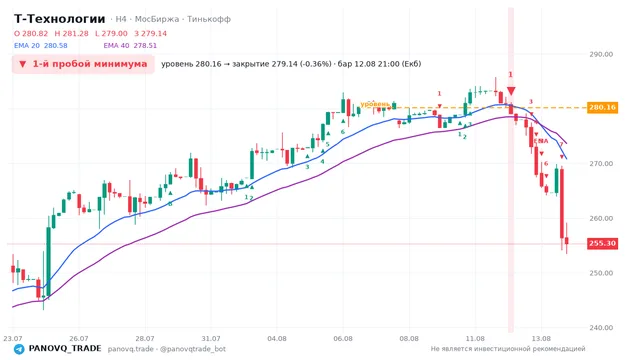Screen dimensions: 640x360
Task: Click the Т-Технологии chart title
Action: pos(60,19)
